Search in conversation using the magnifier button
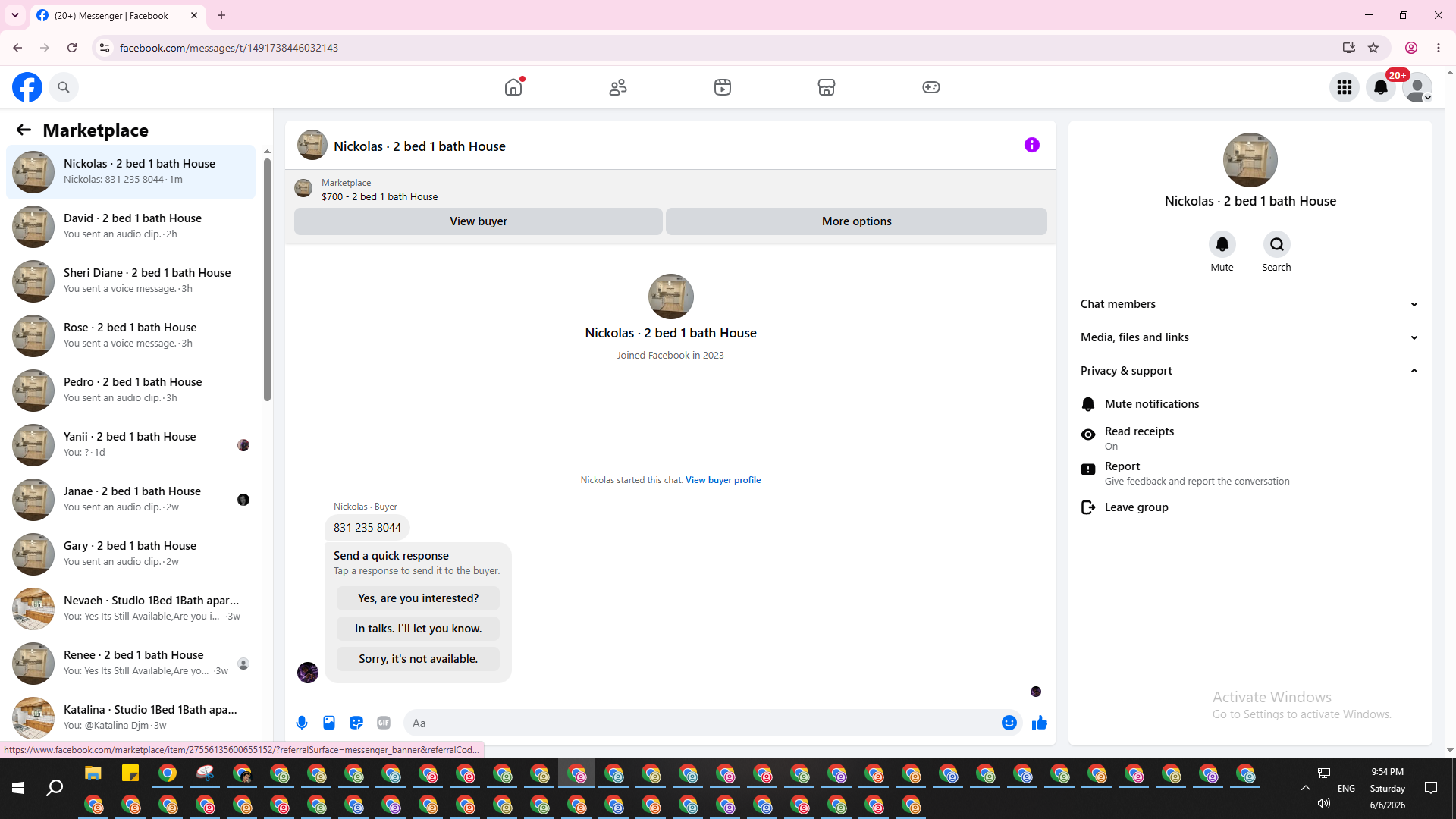 [1277, 244]
